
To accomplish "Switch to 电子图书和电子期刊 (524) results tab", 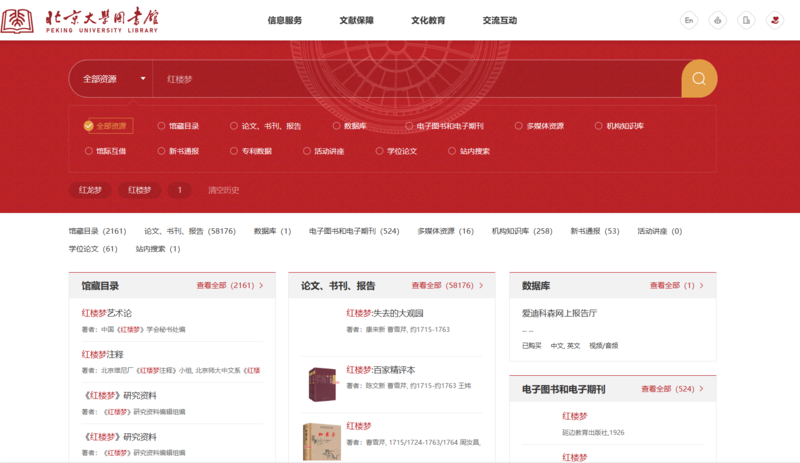I will pyautogui.click(x=353, y=231).
